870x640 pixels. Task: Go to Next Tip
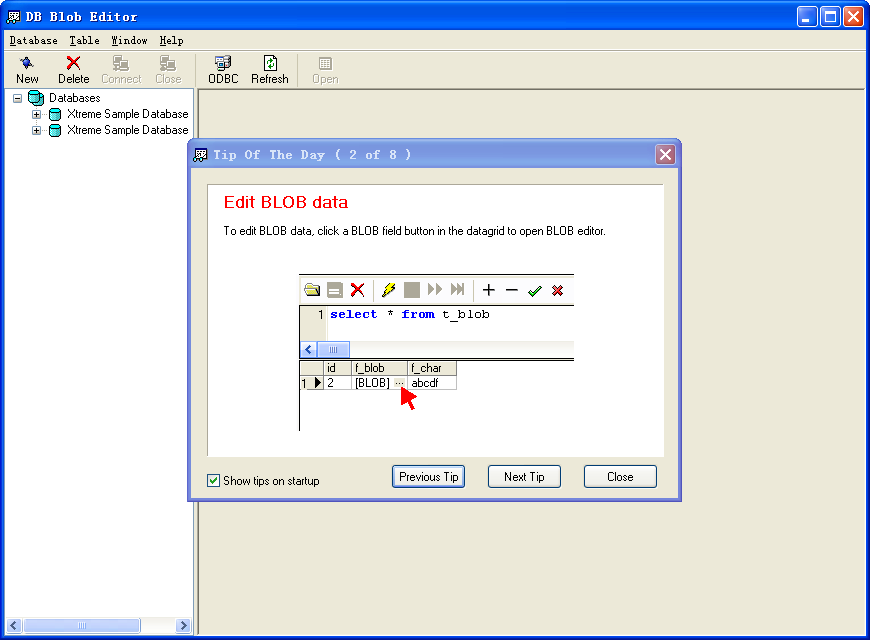[x=524, y=477]
